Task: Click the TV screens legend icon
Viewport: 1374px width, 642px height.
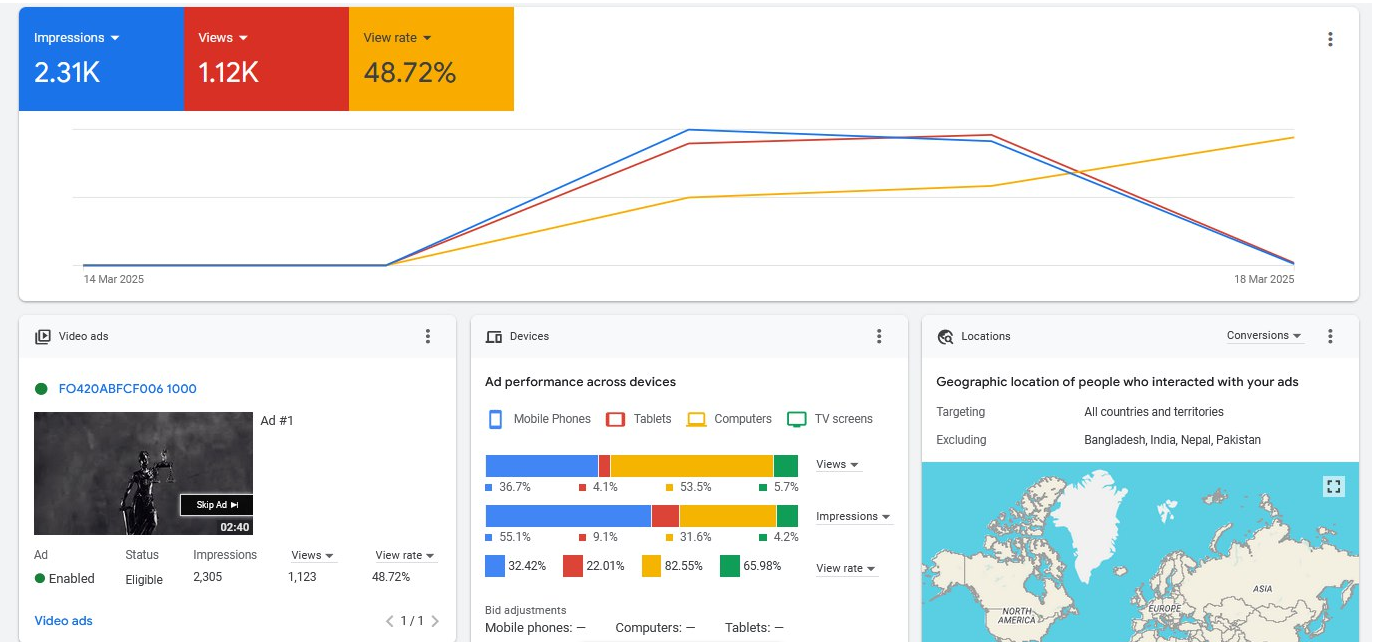Action: (796, 419)
